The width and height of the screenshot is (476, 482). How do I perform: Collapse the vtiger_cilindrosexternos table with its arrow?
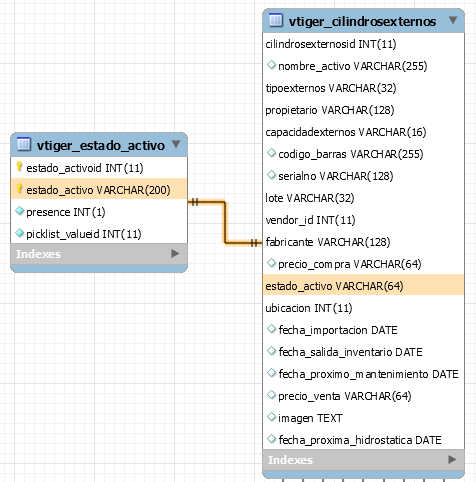click(453, 20)
